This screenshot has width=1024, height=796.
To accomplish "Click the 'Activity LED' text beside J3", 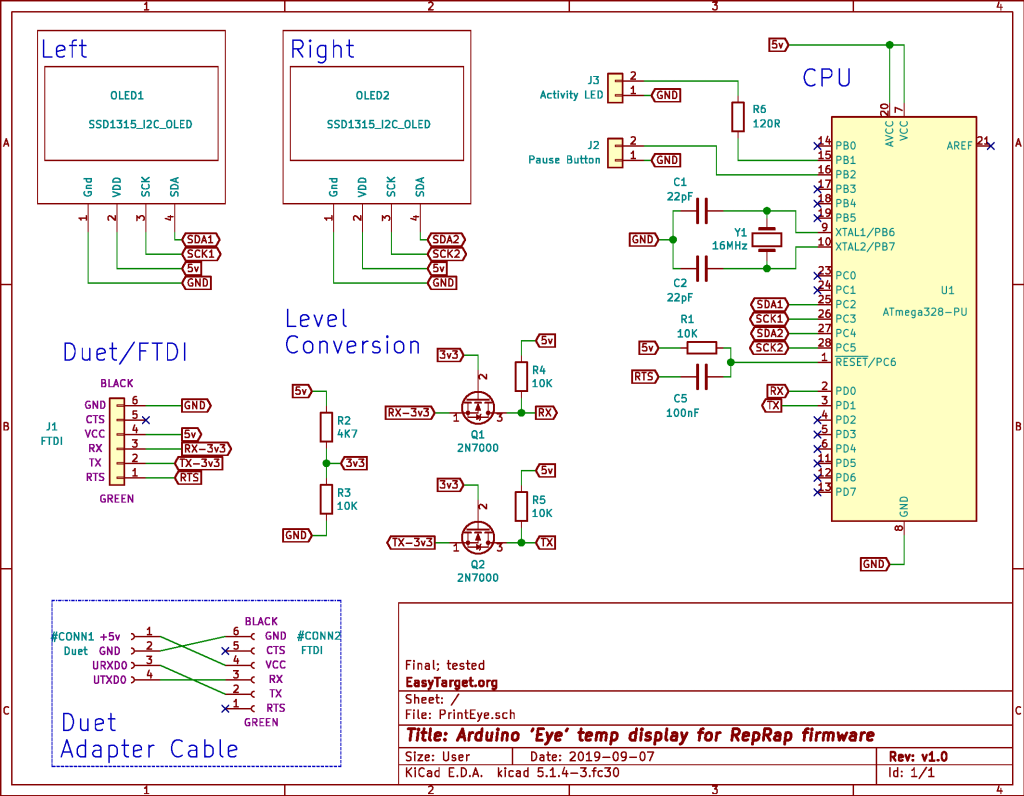I will 571,95.
